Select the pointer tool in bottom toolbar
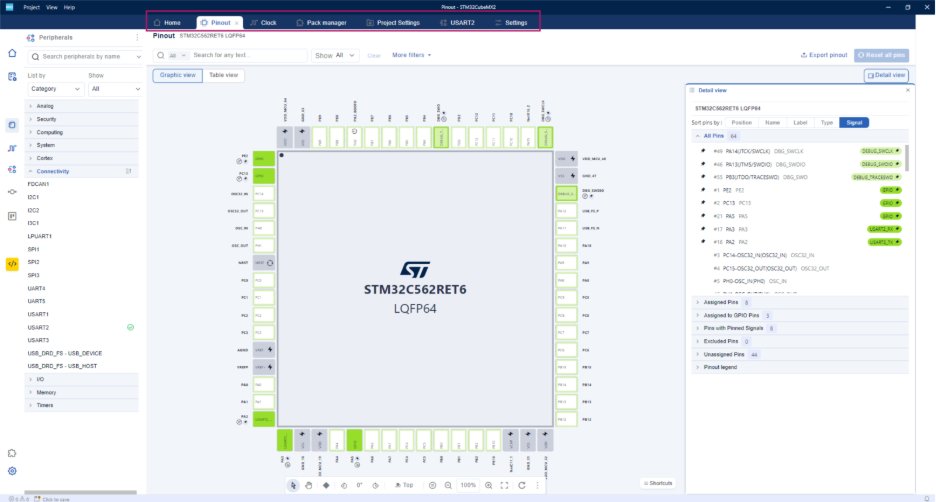 [x=293, y=485]
